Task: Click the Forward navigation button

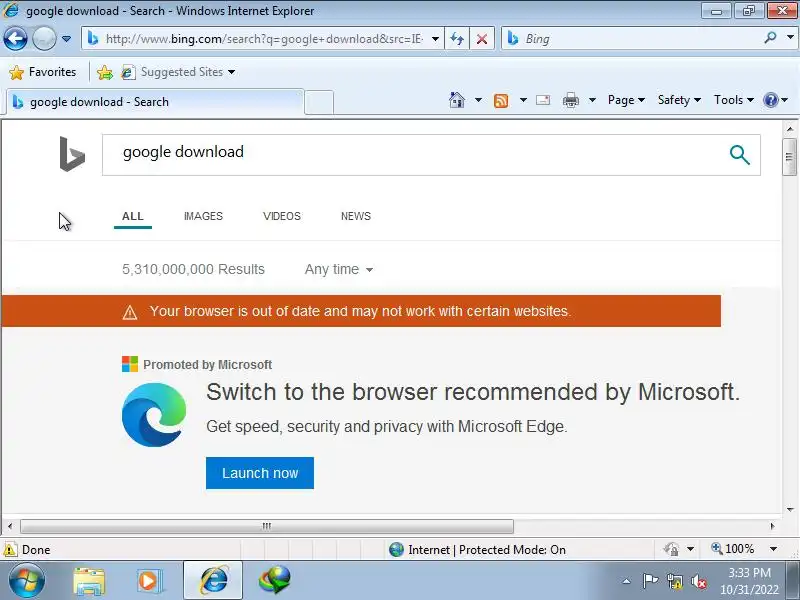Action: tap(44, 38)
